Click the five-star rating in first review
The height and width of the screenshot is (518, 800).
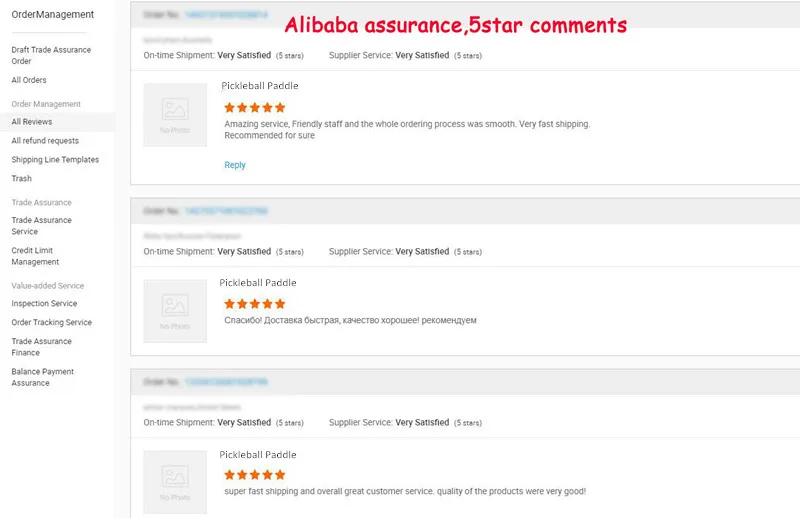(x=255, y=107)
